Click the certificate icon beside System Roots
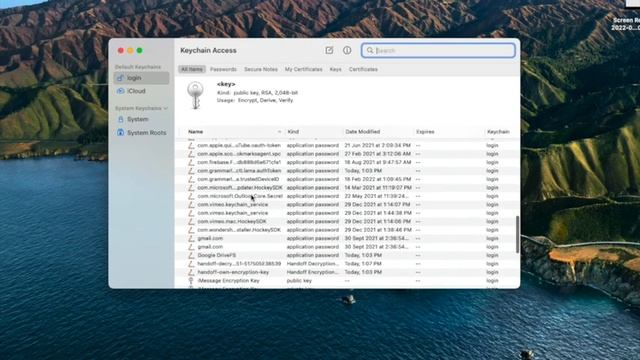 tap(120, 133)
